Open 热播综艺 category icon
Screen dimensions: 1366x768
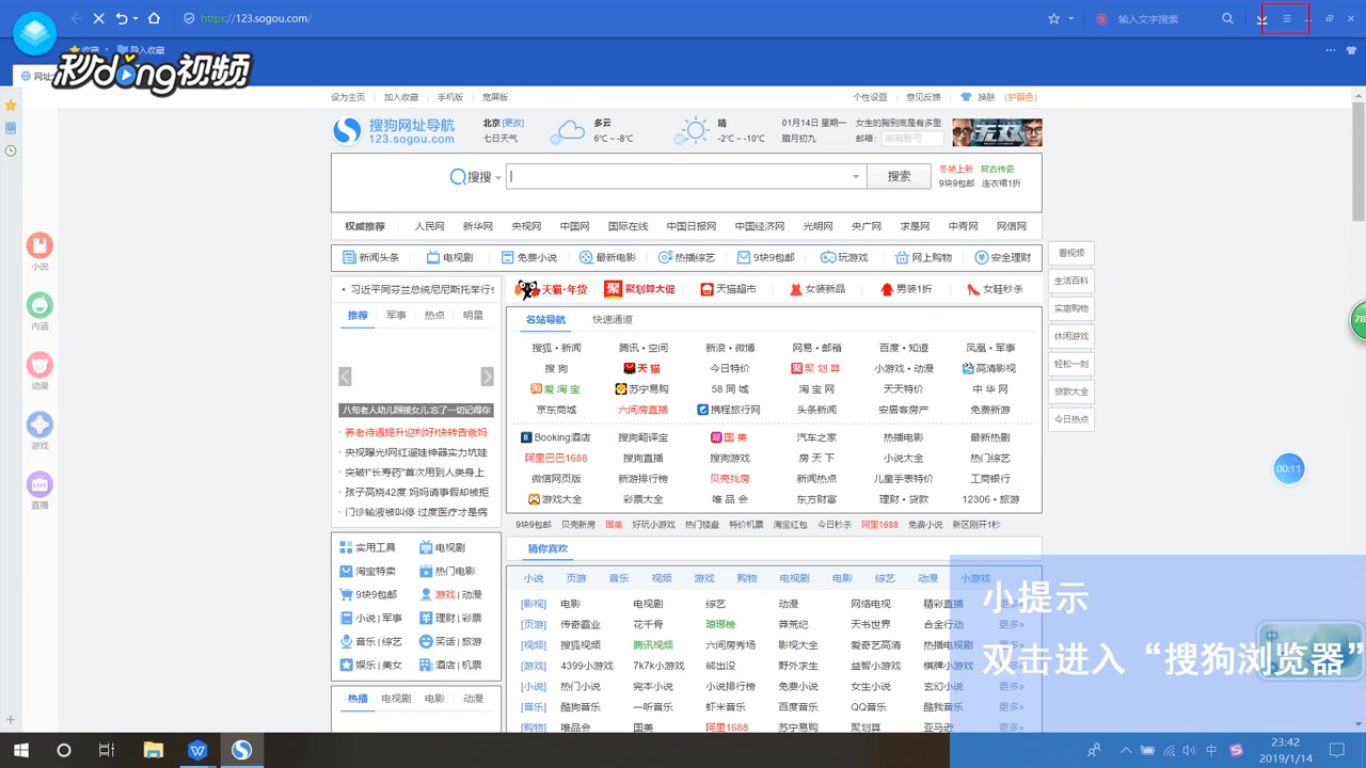point(687,258)
